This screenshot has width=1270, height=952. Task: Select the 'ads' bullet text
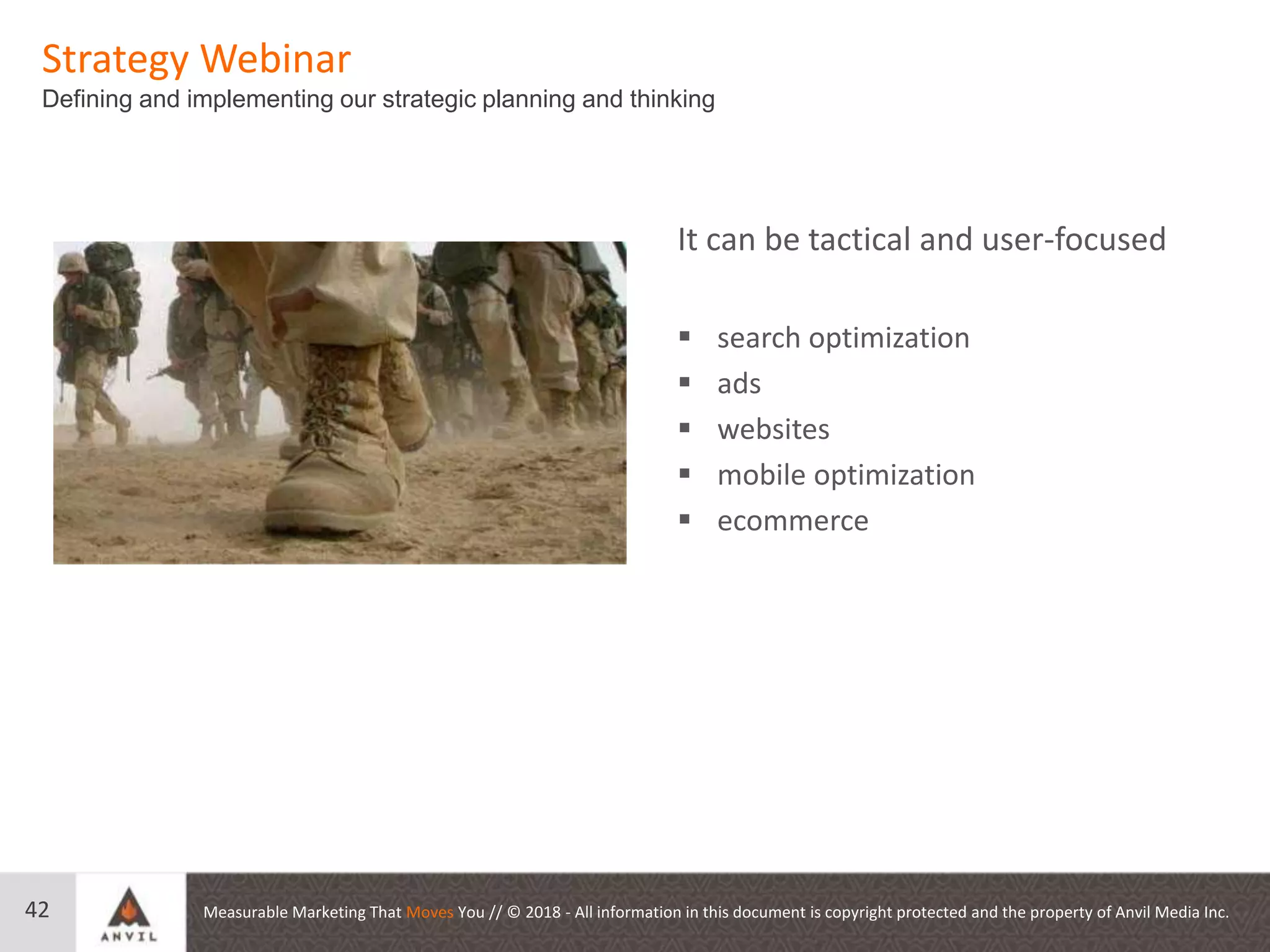click(739, 384)
